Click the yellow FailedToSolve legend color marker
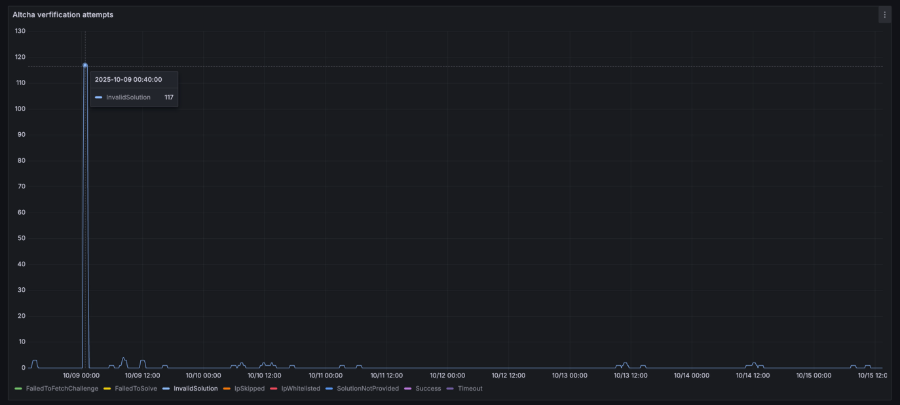The height and width of the screenshot is (405, 900). [107, 388]
